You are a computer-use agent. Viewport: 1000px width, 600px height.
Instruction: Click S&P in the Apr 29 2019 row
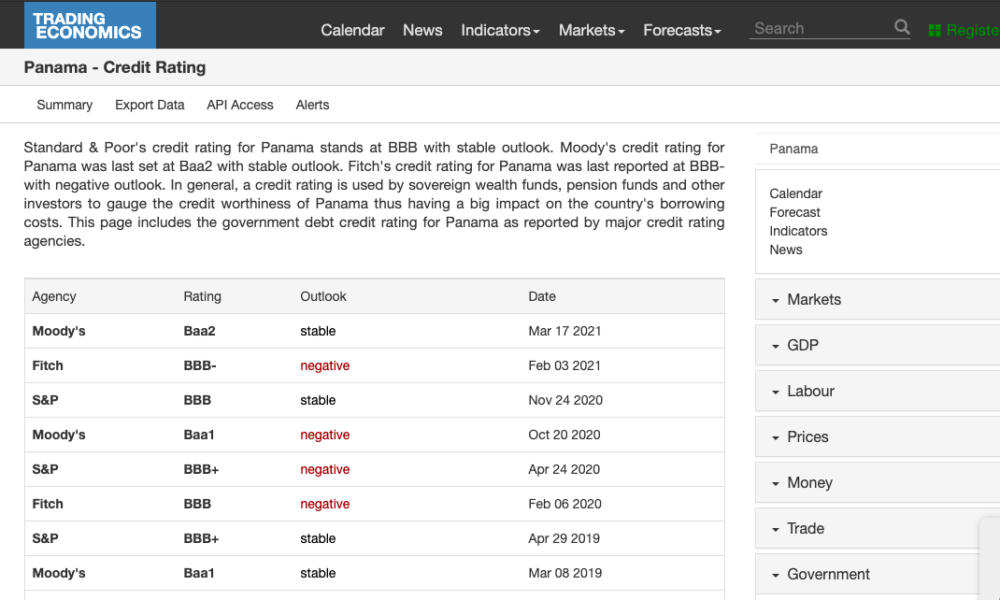tap(45, 538)
